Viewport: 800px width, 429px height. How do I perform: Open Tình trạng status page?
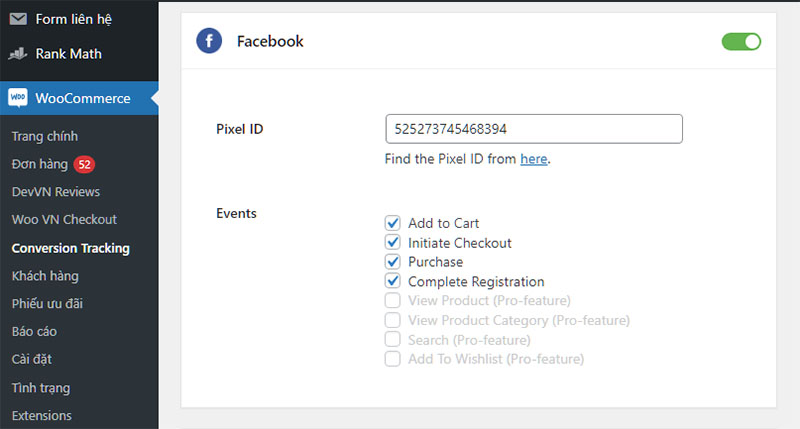click(x=41, y=388)
